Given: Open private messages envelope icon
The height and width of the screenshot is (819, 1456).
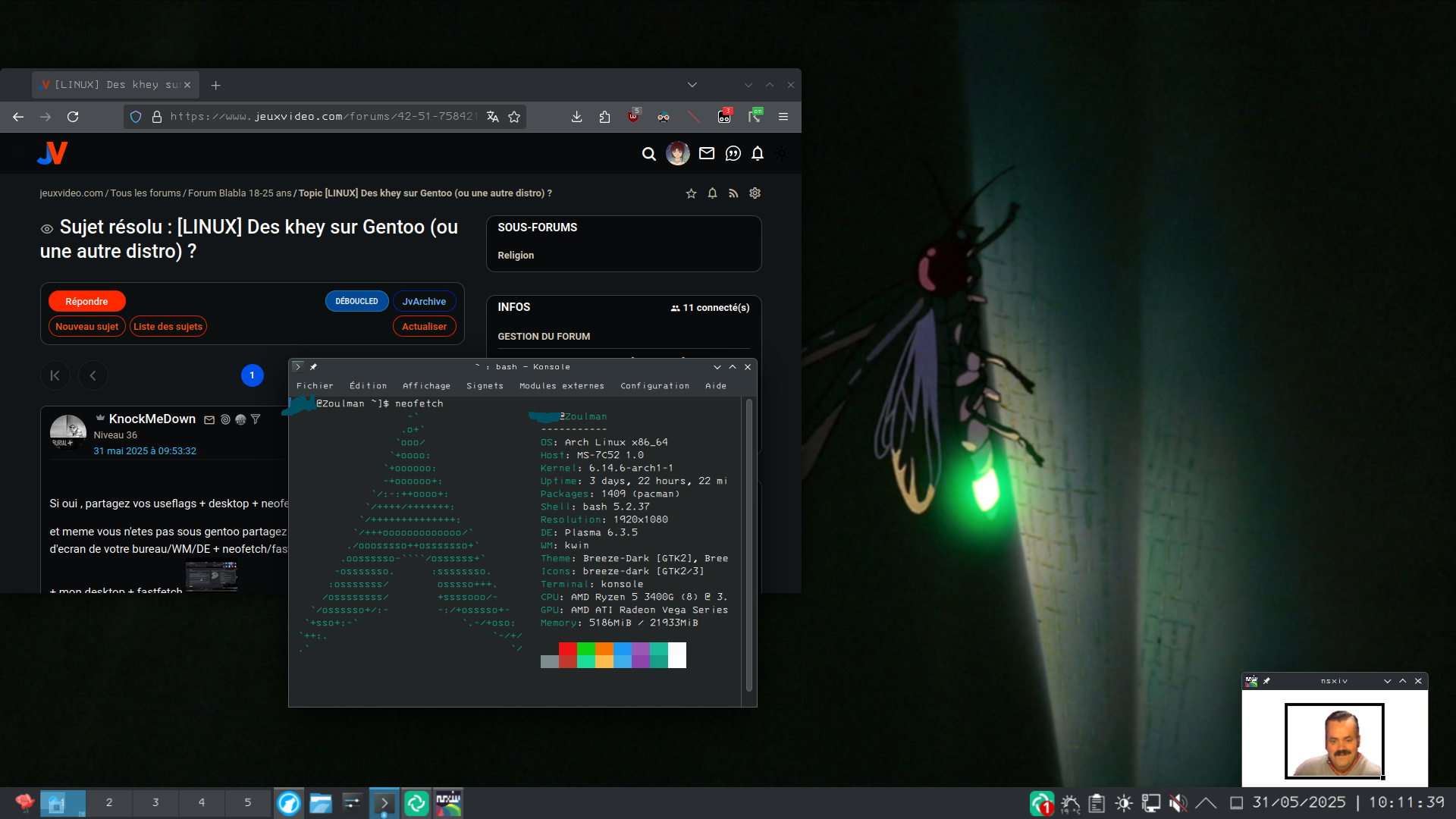Looking at the screenshot, I should click(707, 153).
